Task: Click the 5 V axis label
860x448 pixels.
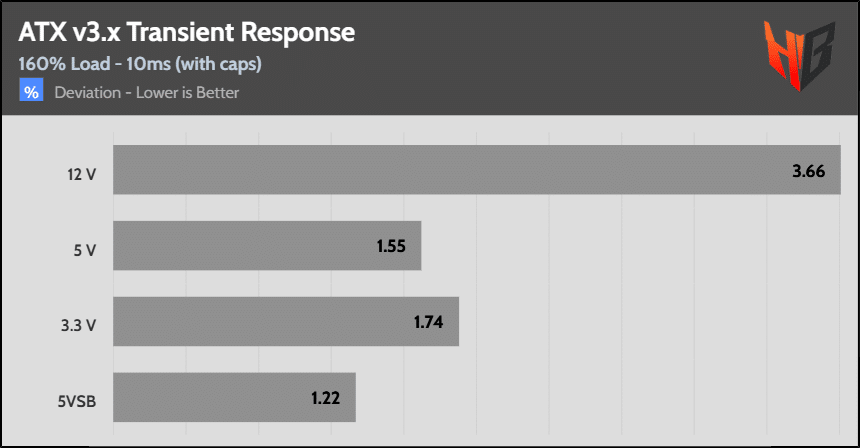Action: pos(85,247)
